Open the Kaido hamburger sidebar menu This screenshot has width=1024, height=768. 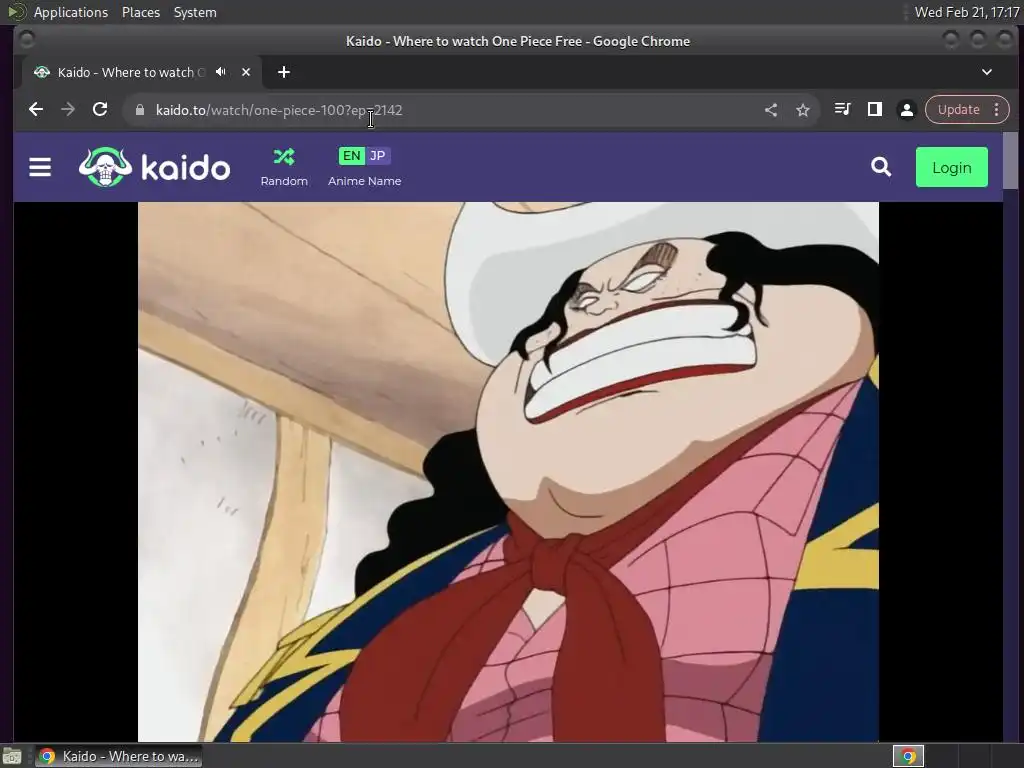coord(40,167)
